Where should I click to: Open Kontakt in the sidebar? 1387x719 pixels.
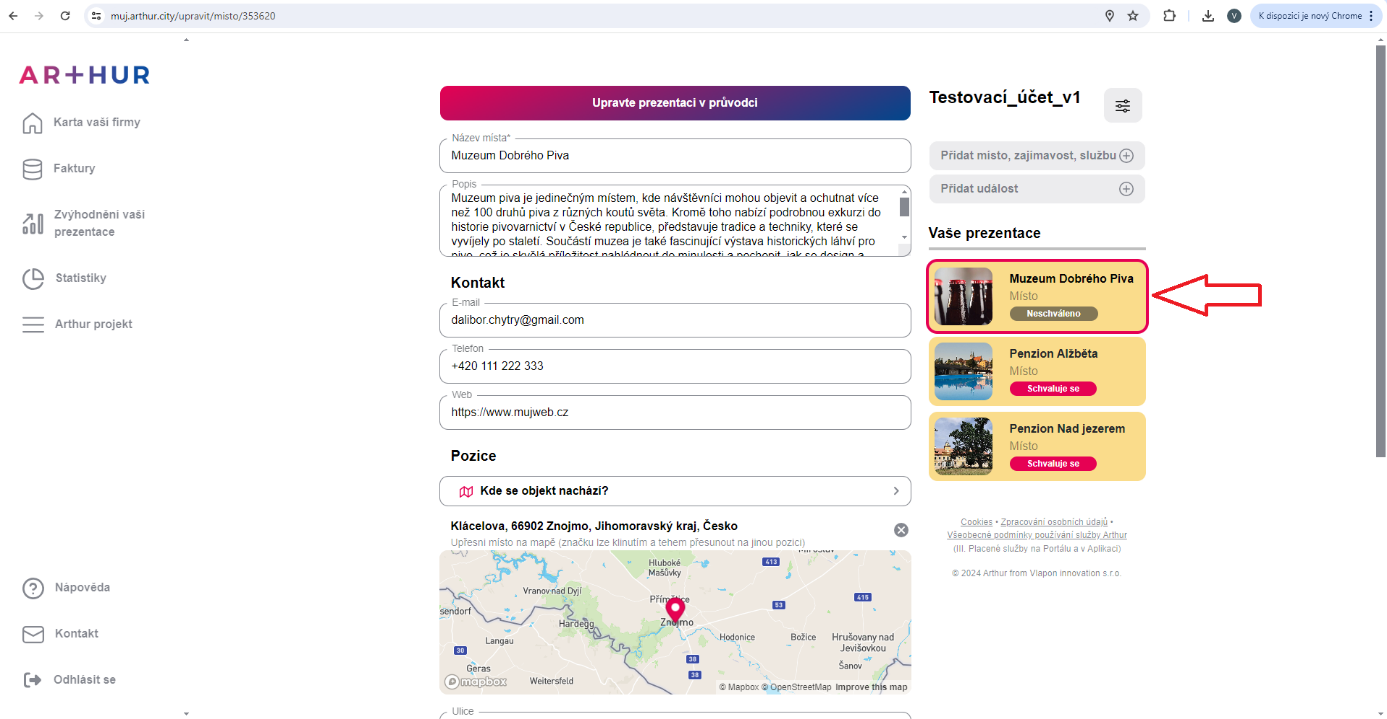tap(76, 634)
